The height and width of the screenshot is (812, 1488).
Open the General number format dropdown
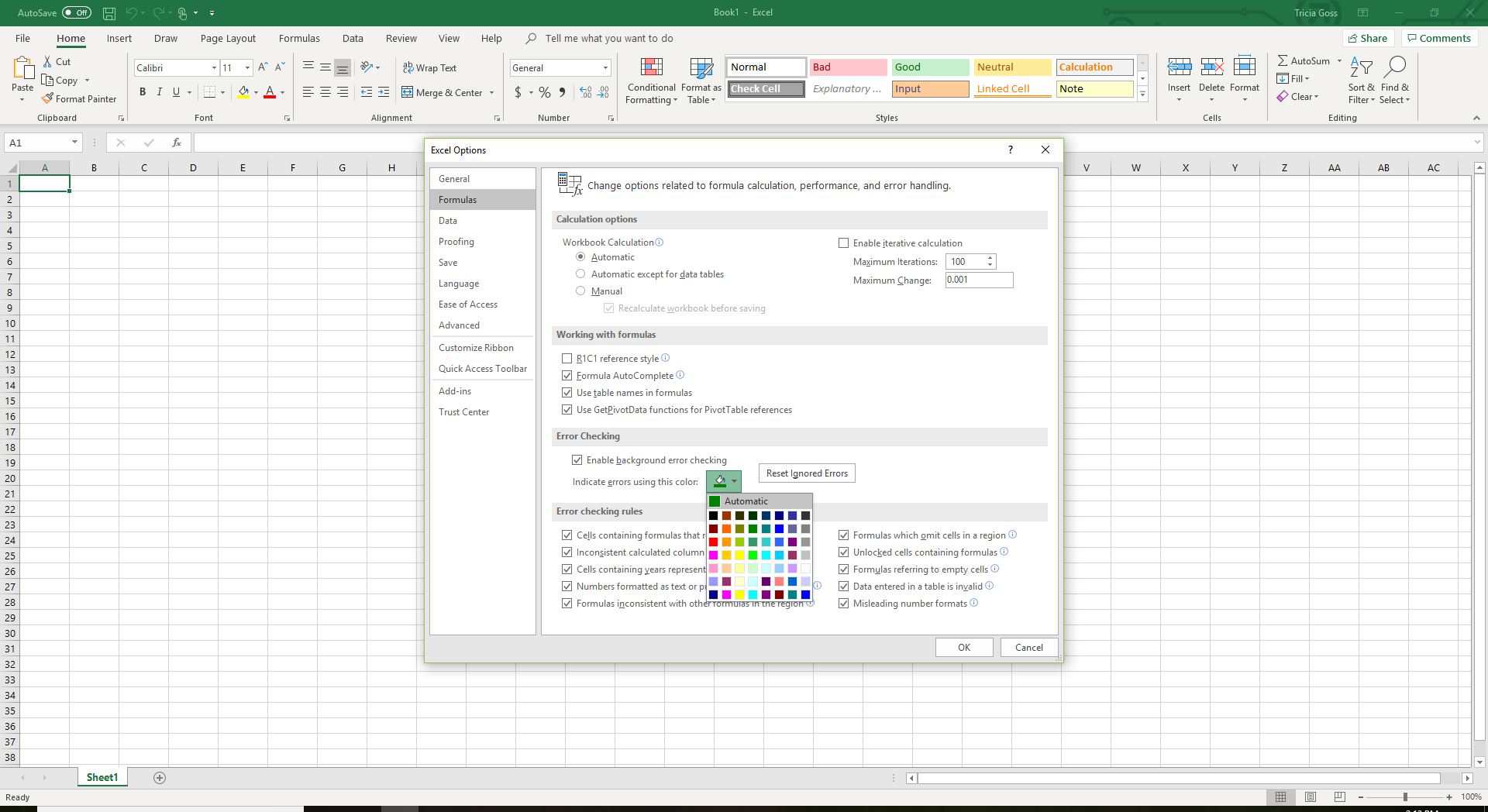click(605, 68)
